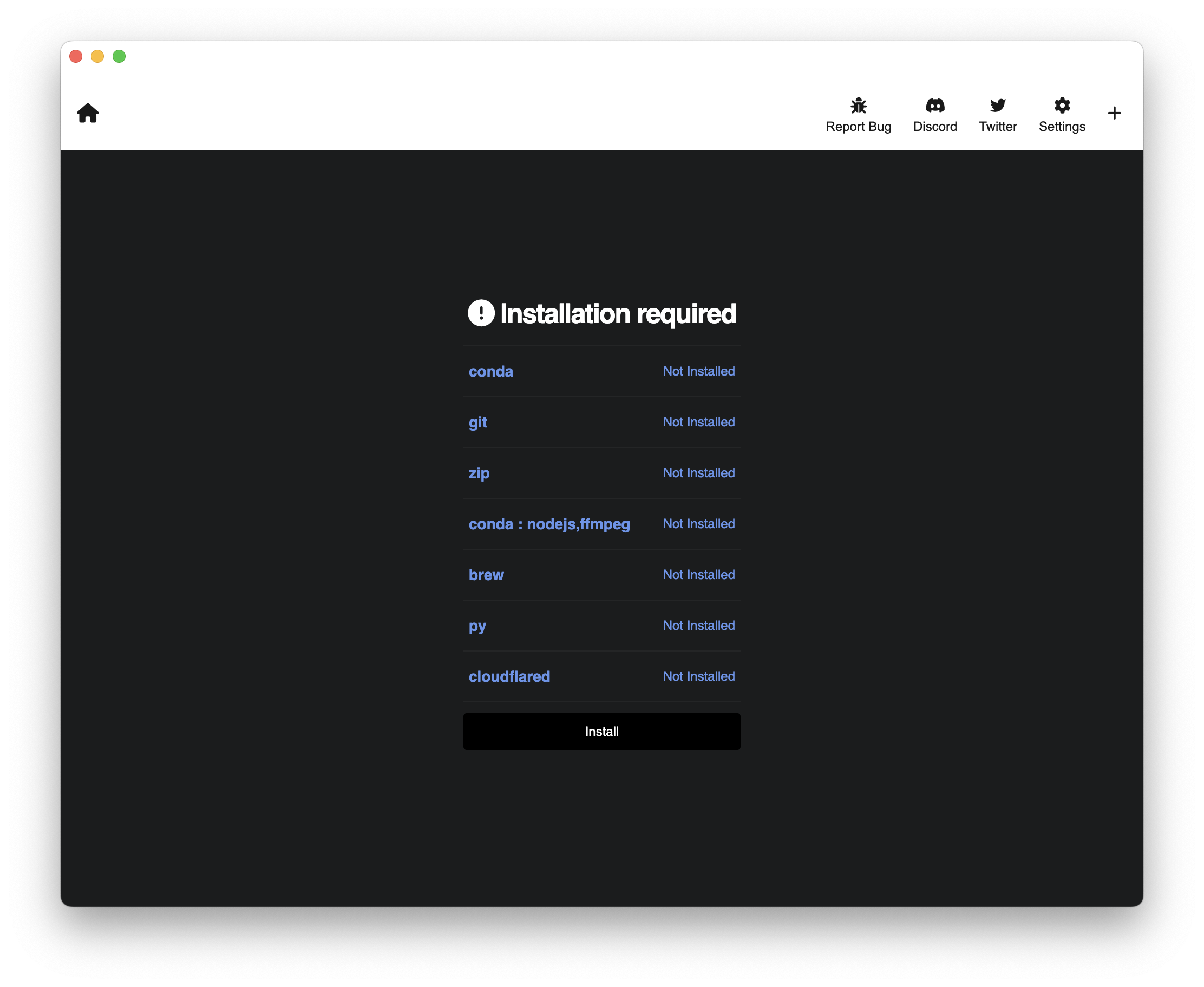Click the exclamation warning icon
Screen dimensions: 1204x987
point(481,313)
